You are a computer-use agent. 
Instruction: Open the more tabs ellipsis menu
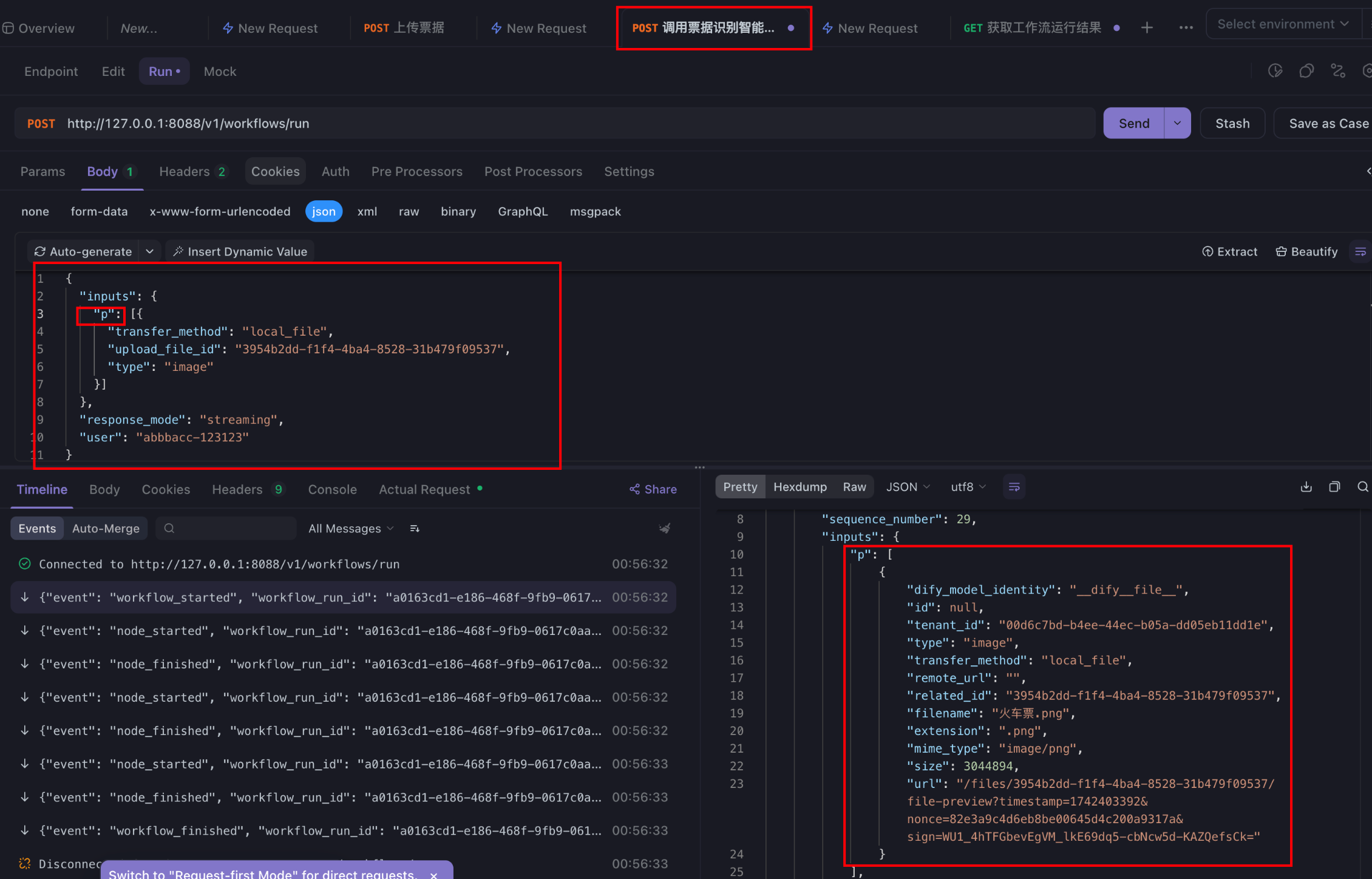point(1186,28)
